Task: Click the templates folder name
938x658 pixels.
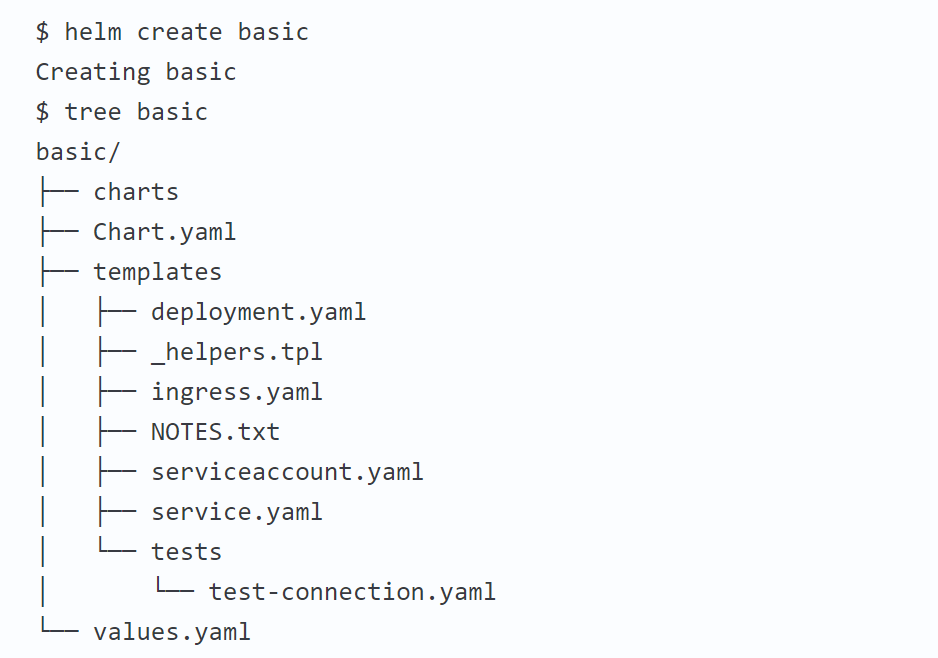Action: [x=157, y=272]
